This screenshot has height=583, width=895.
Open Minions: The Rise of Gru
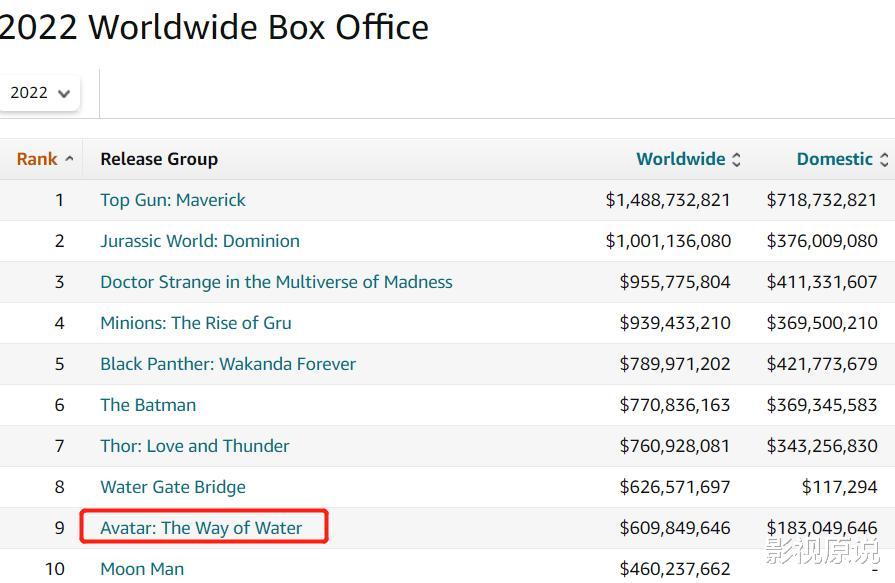(196, 323)
